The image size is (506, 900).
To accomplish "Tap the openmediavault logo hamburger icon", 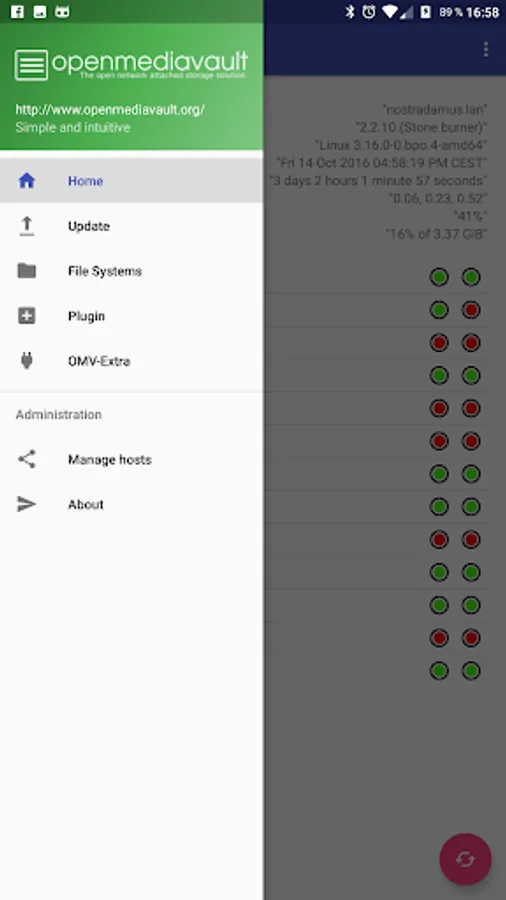I will (31, 65).
